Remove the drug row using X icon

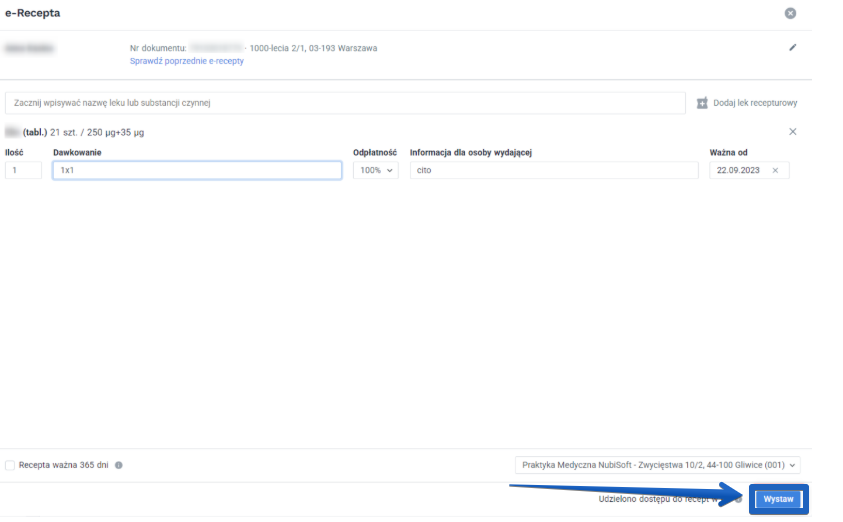coord(793,132)
